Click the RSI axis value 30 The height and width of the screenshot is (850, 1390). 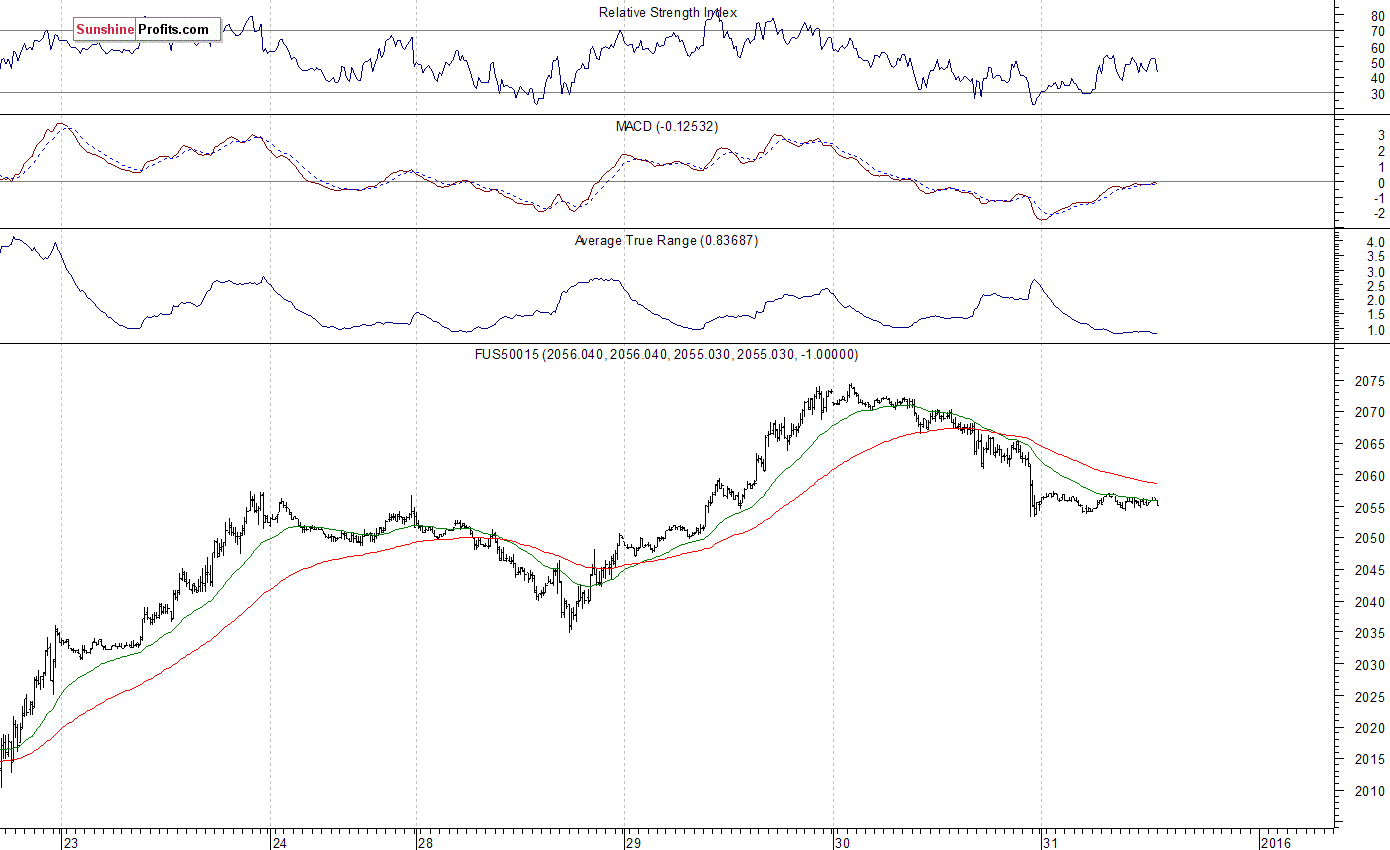coord(1378,94)
